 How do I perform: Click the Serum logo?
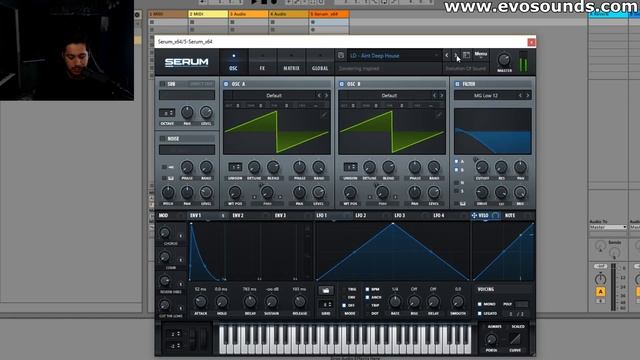pyautogui.click(x=187, y=62)
